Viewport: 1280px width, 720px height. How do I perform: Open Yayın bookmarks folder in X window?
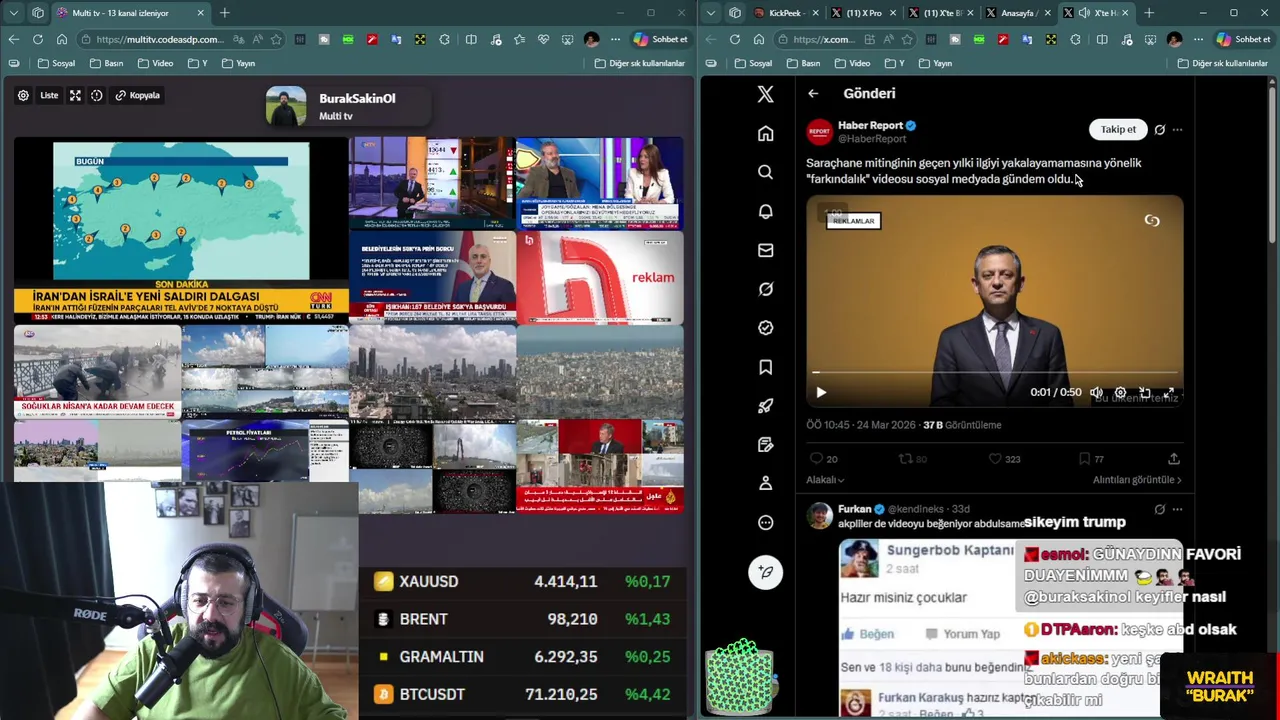click(935, 63)
